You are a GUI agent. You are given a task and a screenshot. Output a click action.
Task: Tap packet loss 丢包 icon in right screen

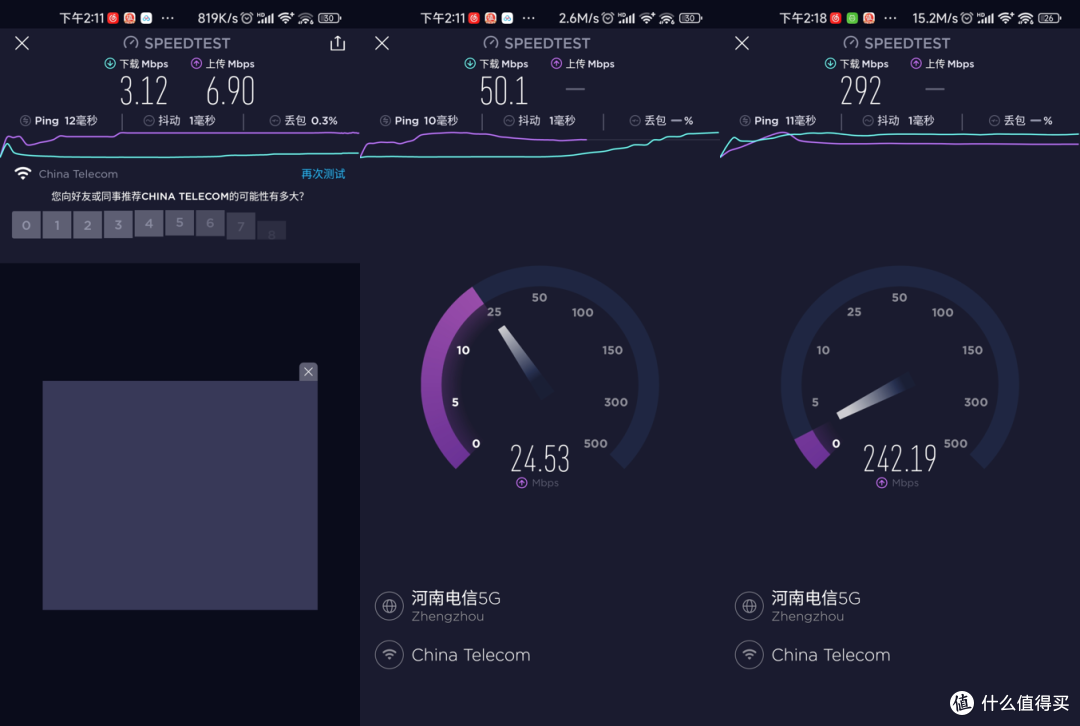point(995,121)
